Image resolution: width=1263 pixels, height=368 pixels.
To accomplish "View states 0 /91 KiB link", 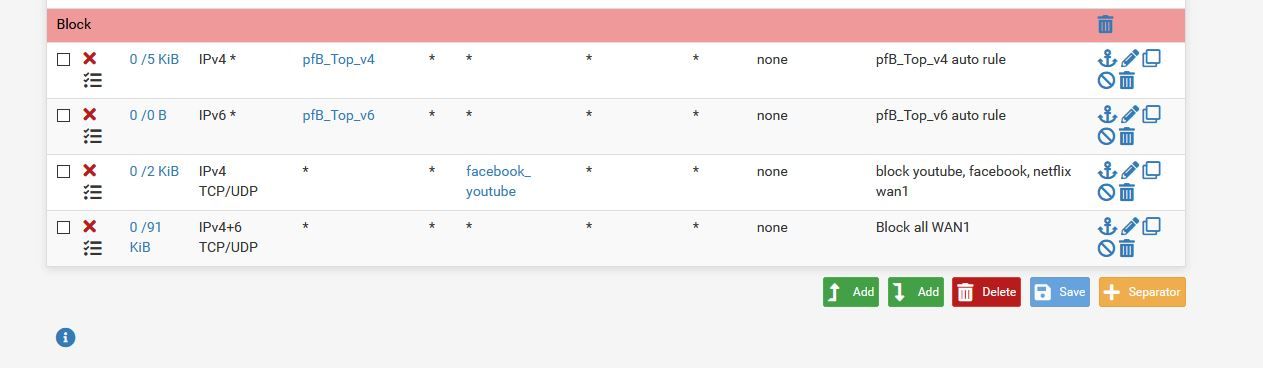I will 145,237.
